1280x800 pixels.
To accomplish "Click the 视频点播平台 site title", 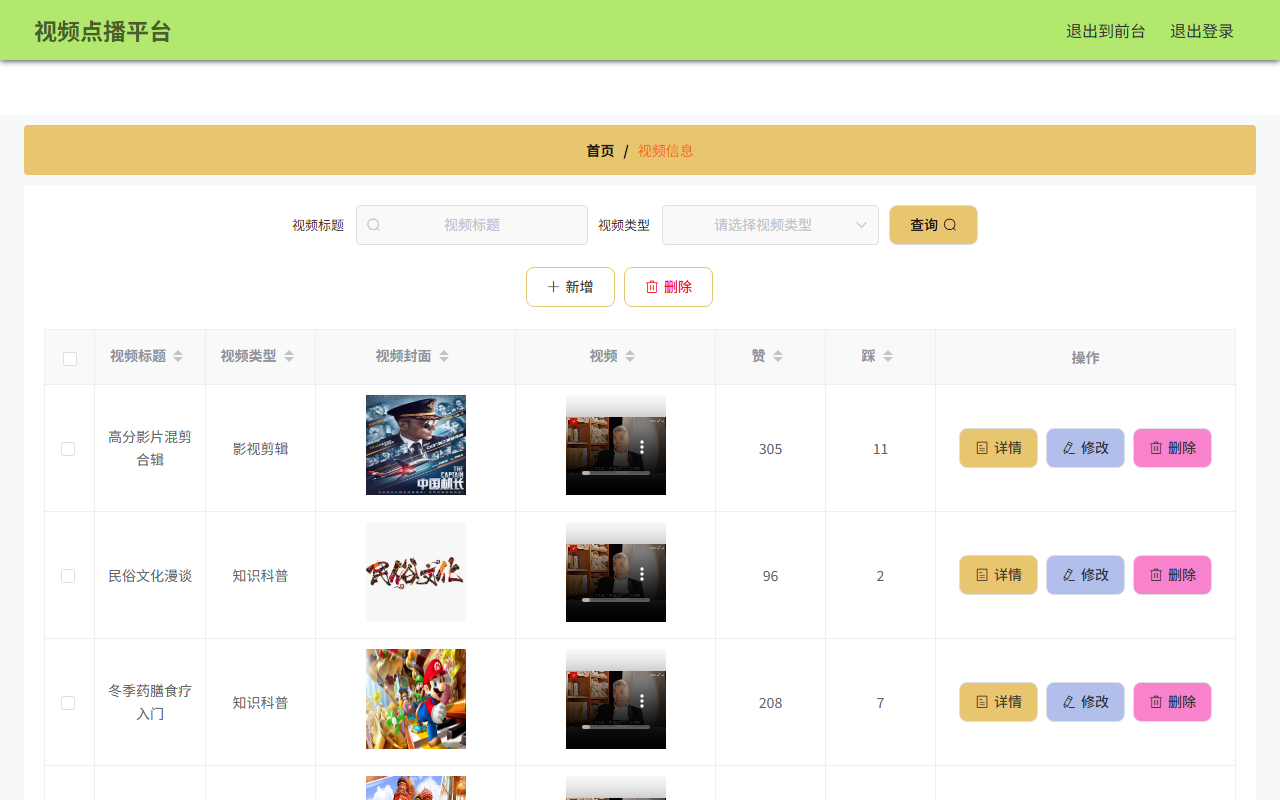I will click(103, 31).
